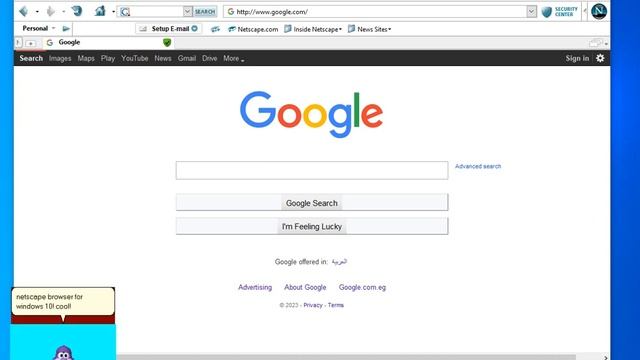Click the purple assistant character icon
Viewport: 640px width, 360px height.
(63, 353)
